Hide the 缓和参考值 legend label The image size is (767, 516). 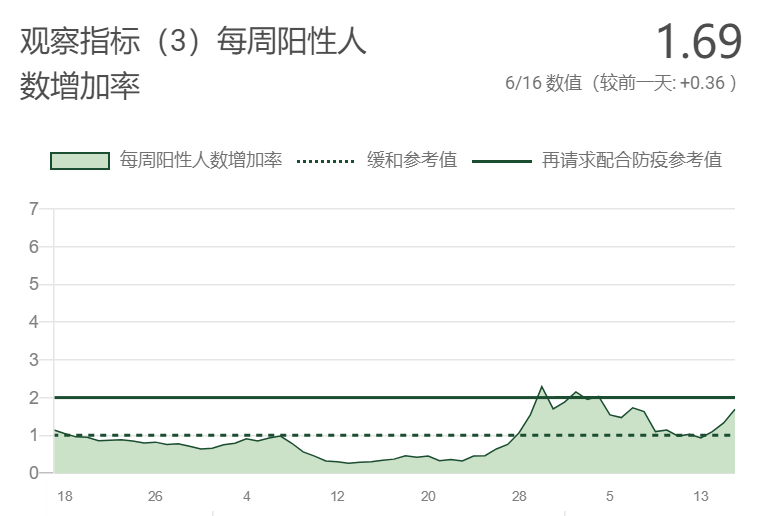[412, 160]
